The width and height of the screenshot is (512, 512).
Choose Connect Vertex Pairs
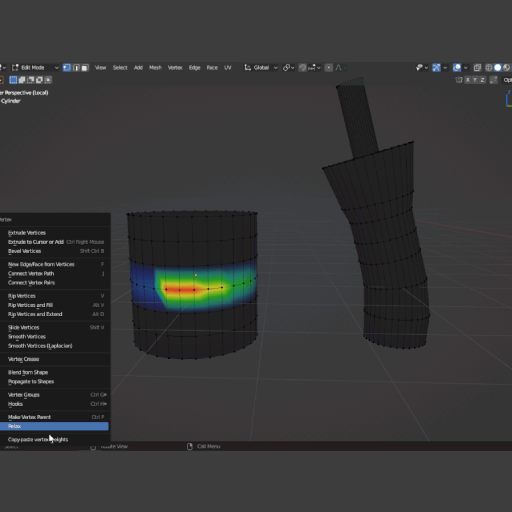tap(55, 283)
